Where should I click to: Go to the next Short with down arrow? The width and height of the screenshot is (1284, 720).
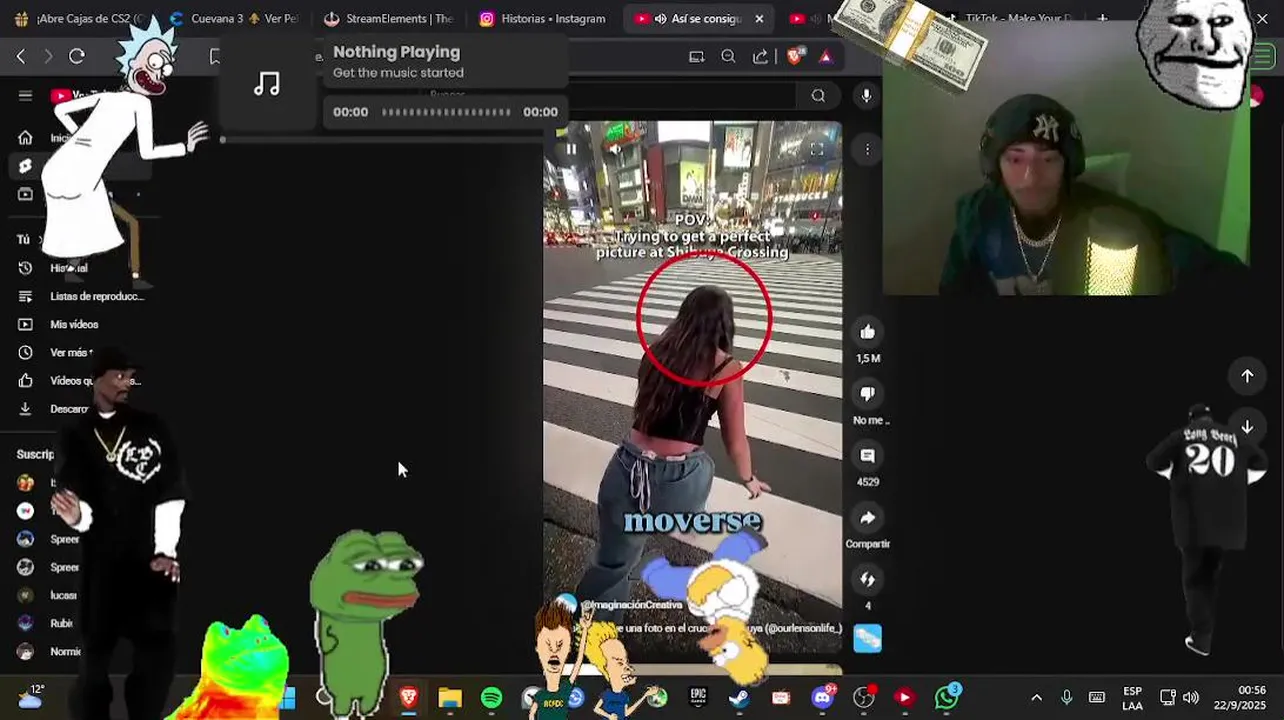coord(1247,427)
